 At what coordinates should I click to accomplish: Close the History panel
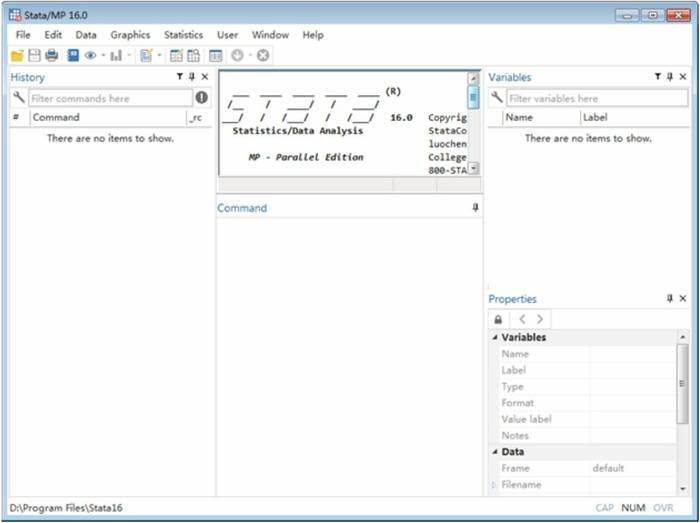pyautogui.click(x=205, y=77)
